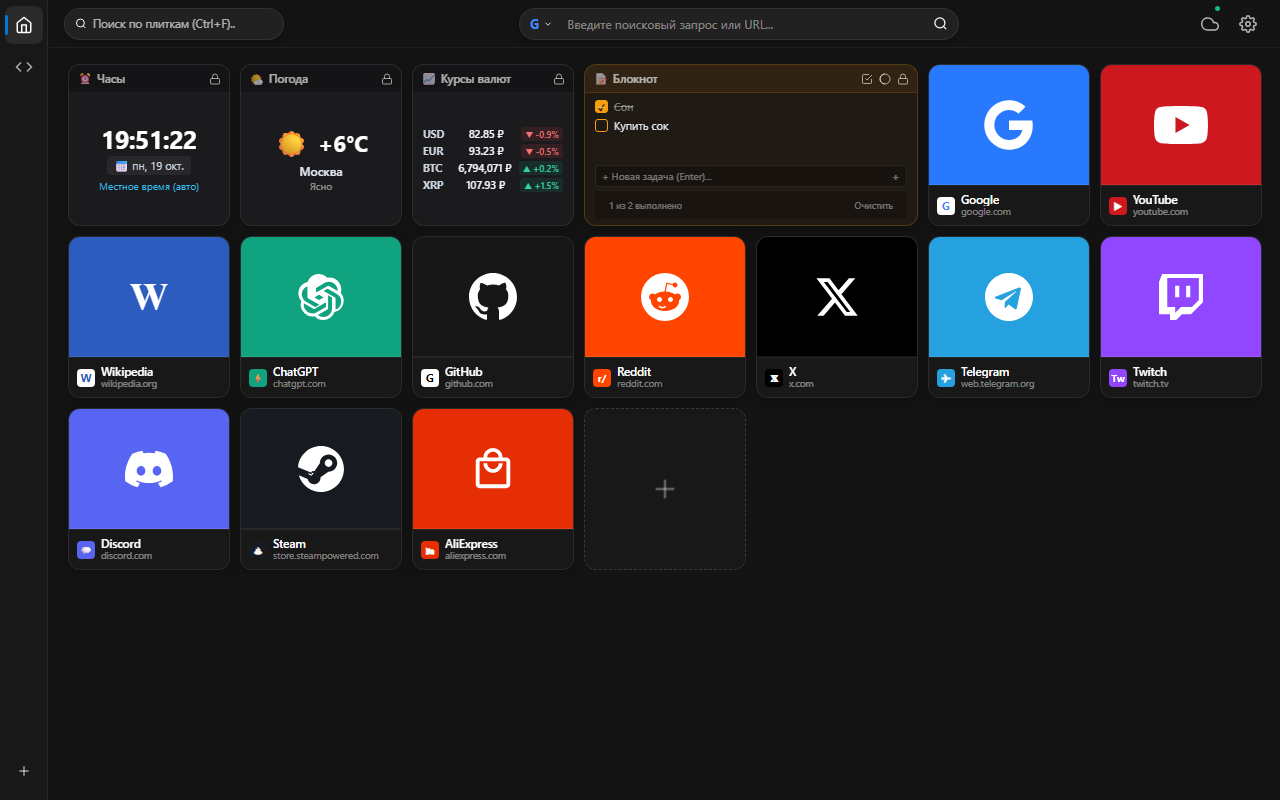Click the small X favicon beside x.com
The height and width of the screenshot is (800, 1280).
774,378
